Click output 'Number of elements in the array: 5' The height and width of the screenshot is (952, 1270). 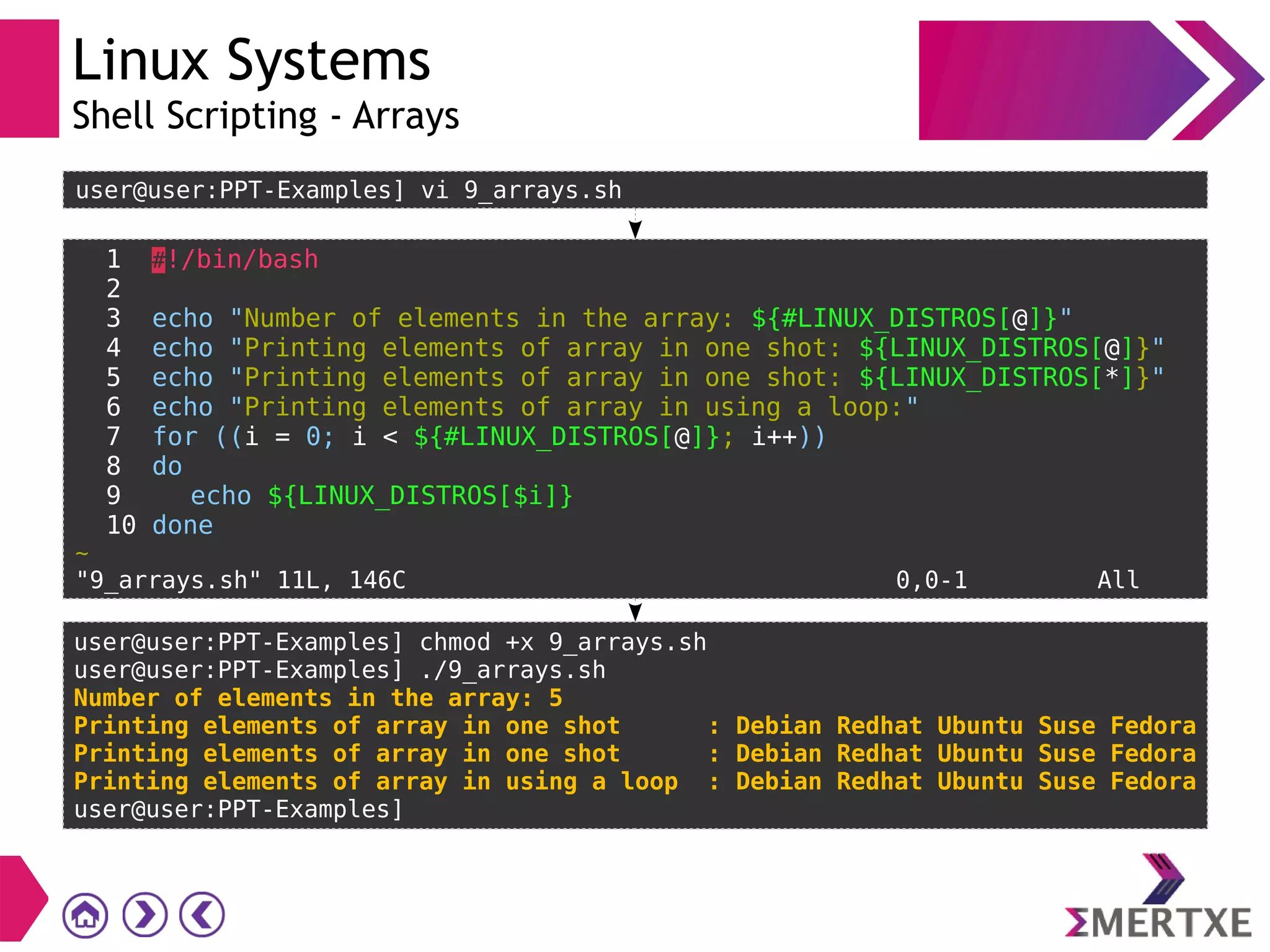click(318, 699)
